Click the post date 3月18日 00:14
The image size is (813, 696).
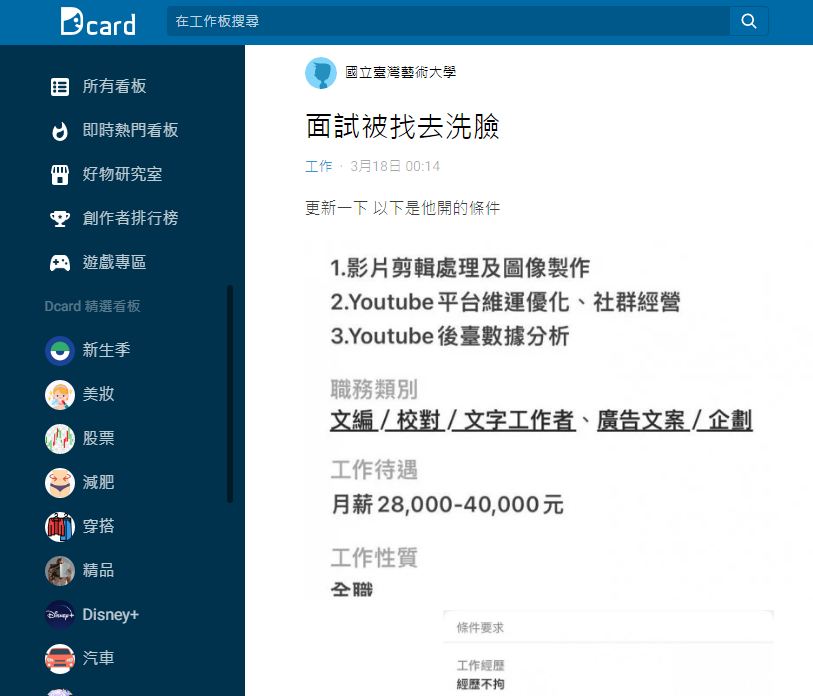(x=395, y=166)
